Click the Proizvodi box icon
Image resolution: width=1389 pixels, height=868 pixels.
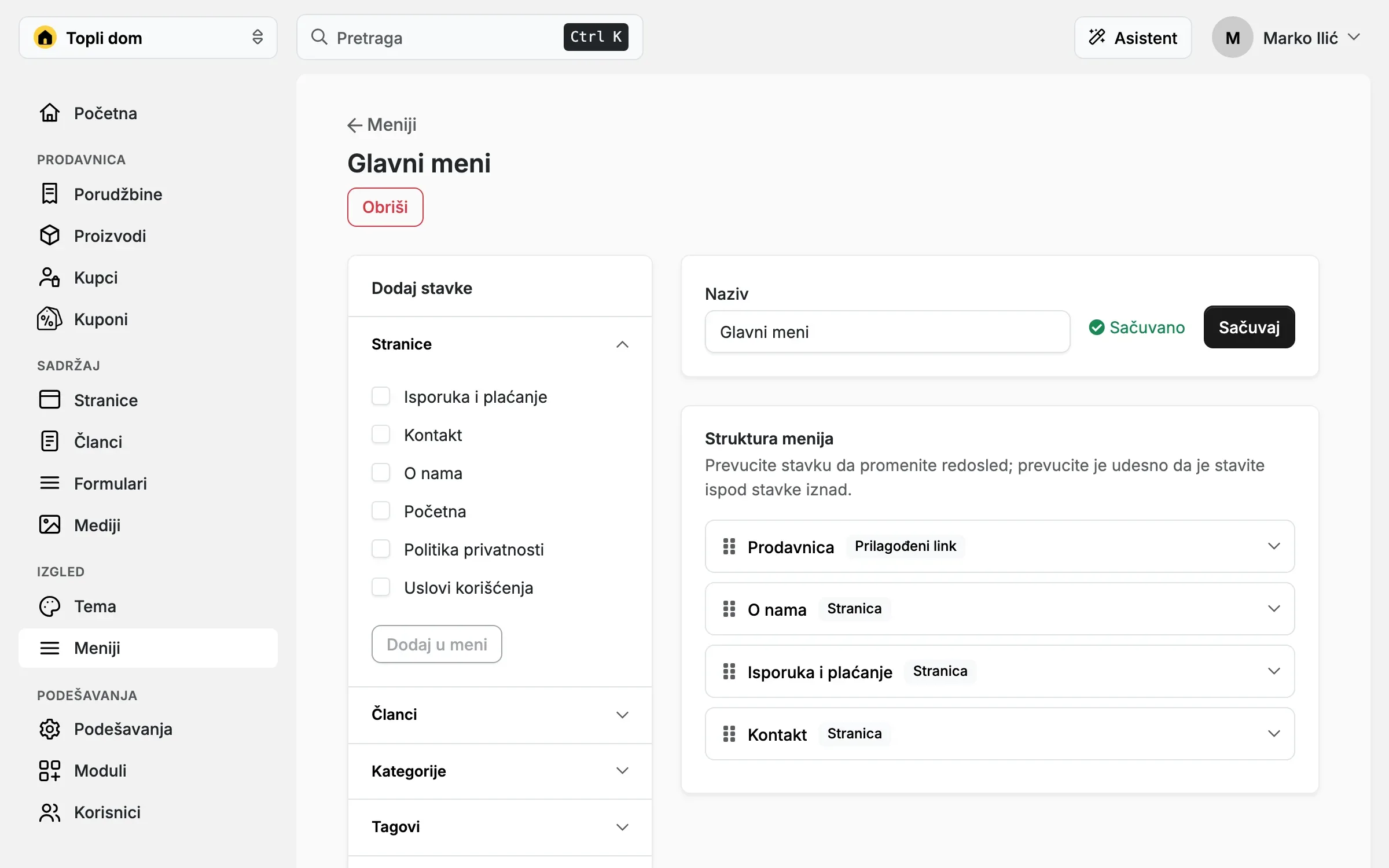(x=50, y=236)
